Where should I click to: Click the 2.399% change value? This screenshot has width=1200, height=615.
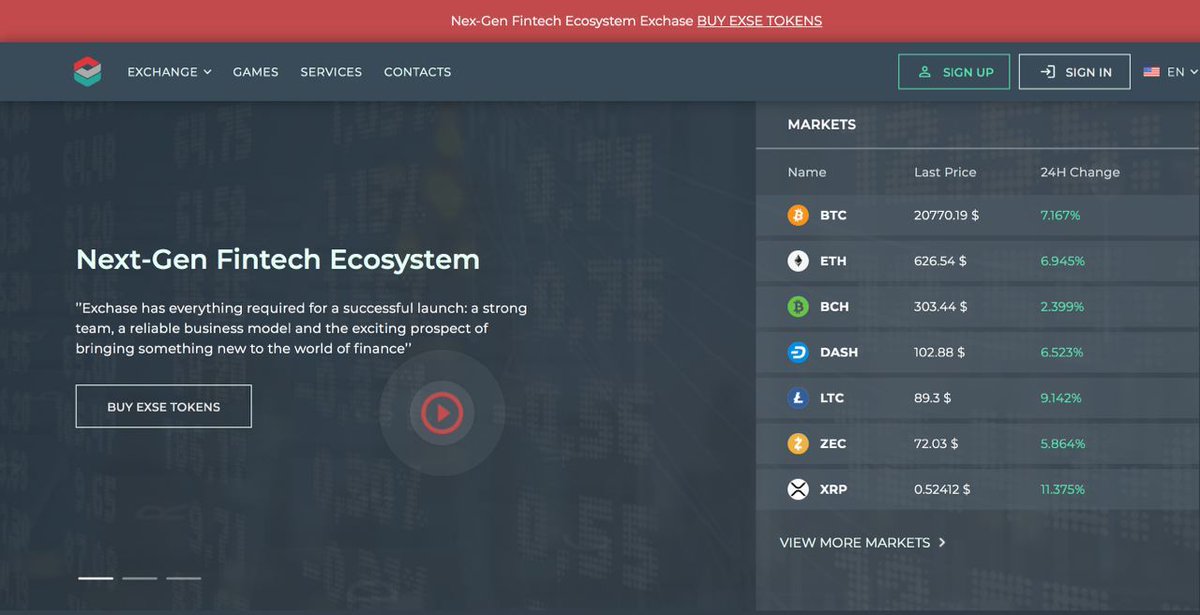coord(1062,306)
